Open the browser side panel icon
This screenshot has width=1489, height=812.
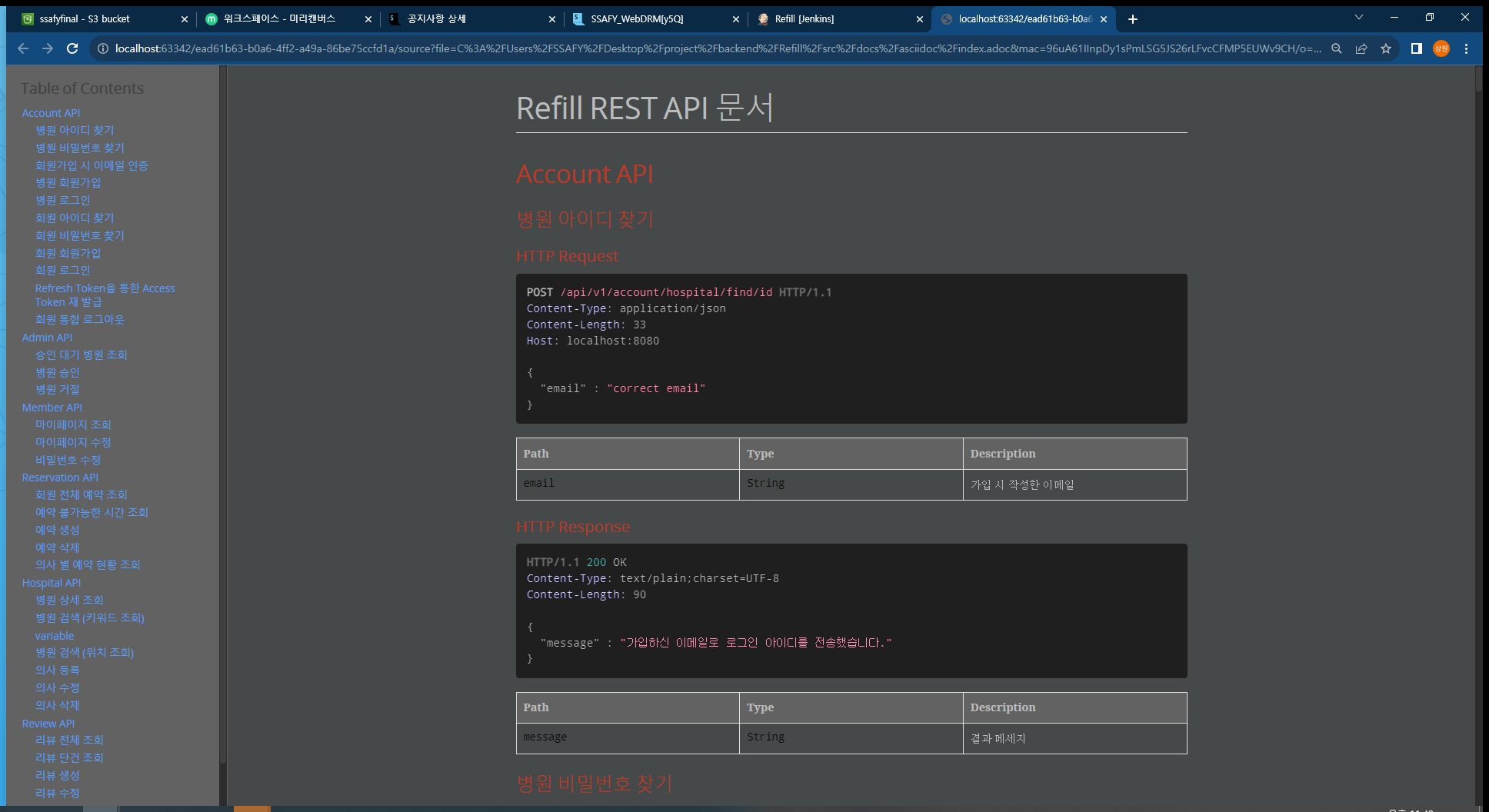pos(1416,48)
